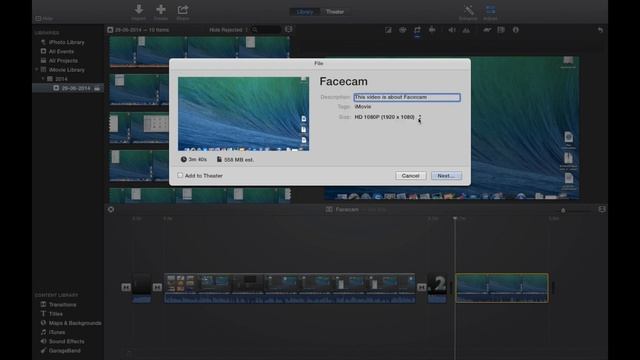This screenshot has height=360, width=640.
Task: Click the browser search field
Action: click(x=267, y=30)
